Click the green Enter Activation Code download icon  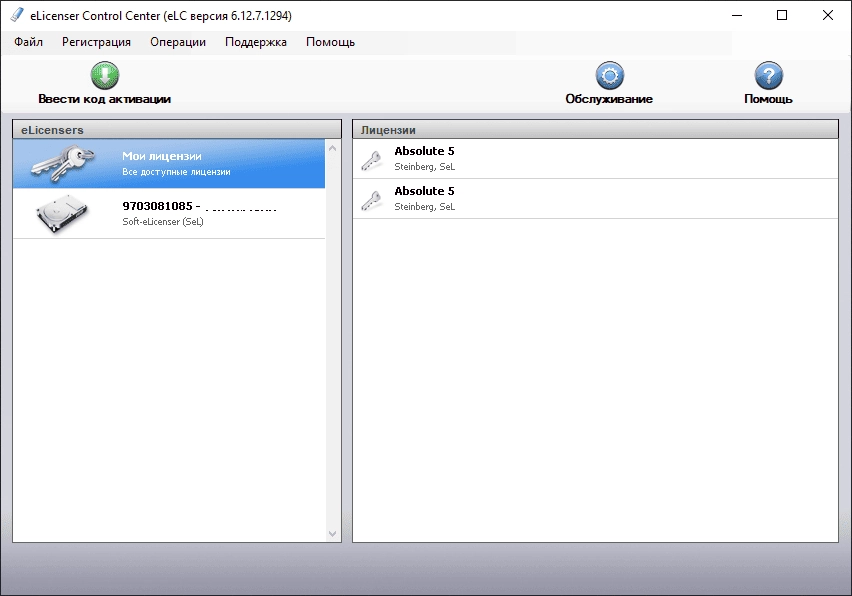[105, 75]
